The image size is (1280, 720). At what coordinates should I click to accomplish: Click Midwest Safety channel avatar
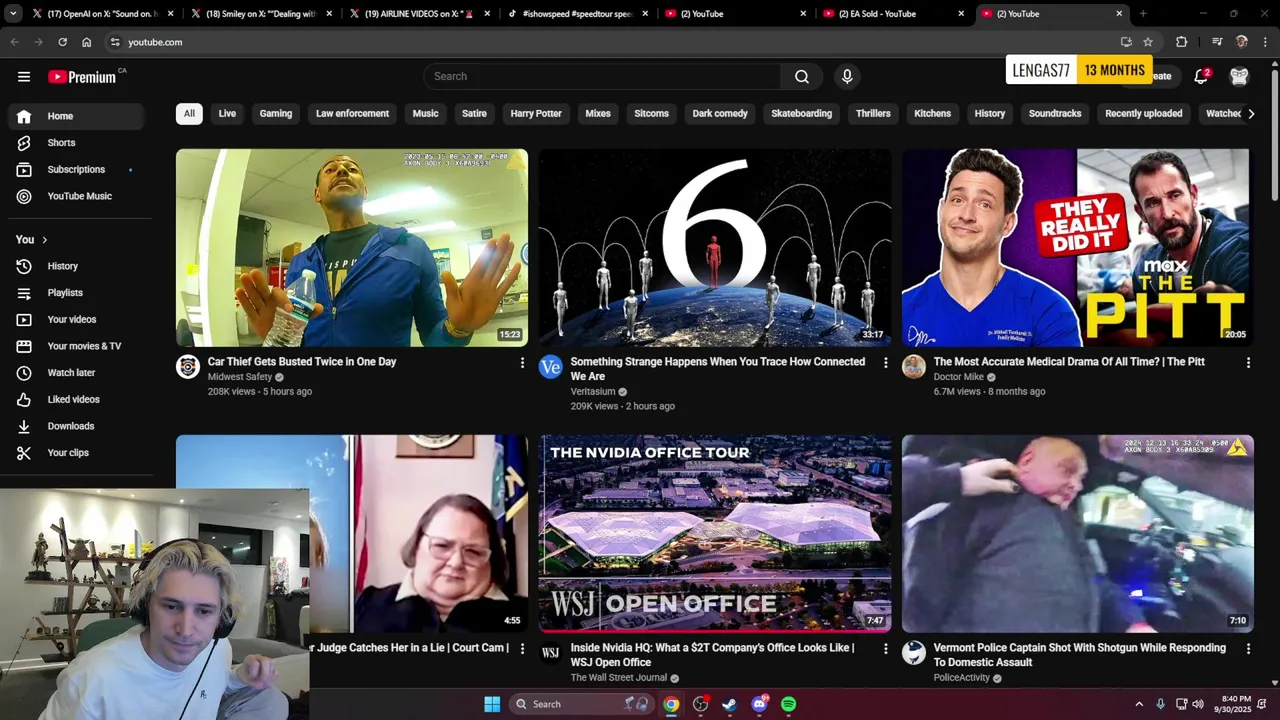pos(188,367)
